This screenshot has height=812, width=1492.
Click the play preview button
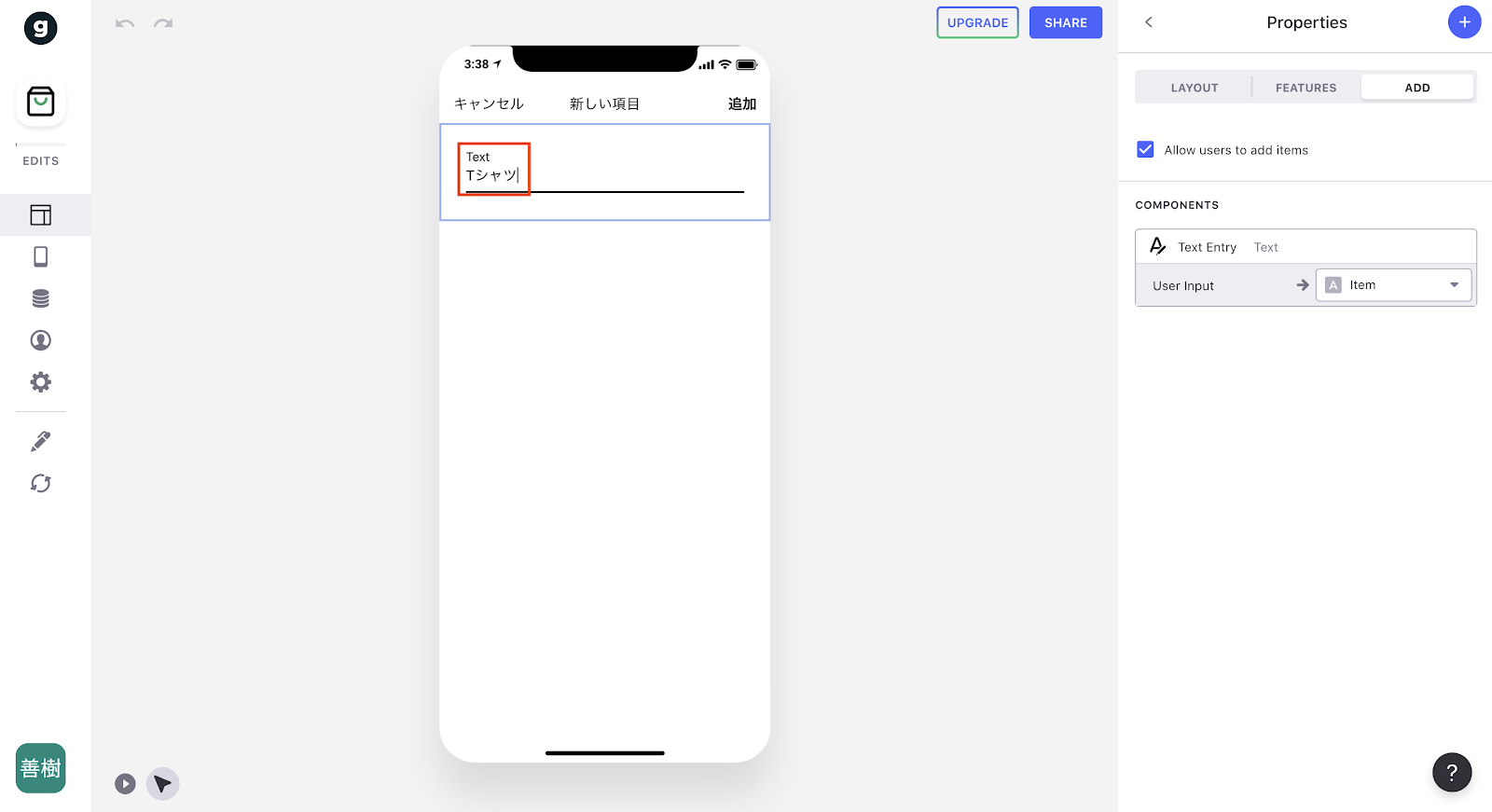(125, 784)
